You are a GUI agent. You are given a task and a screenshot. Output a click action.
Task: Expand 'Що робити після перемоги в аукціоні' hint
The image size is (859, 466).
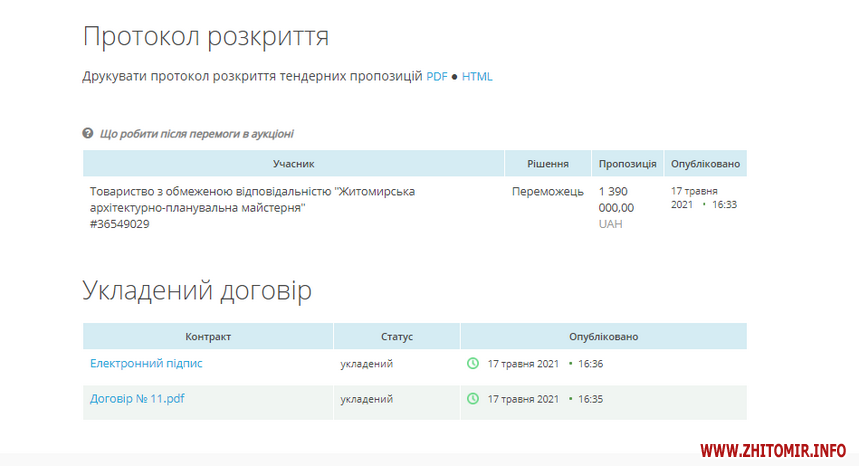pos(196,133)
